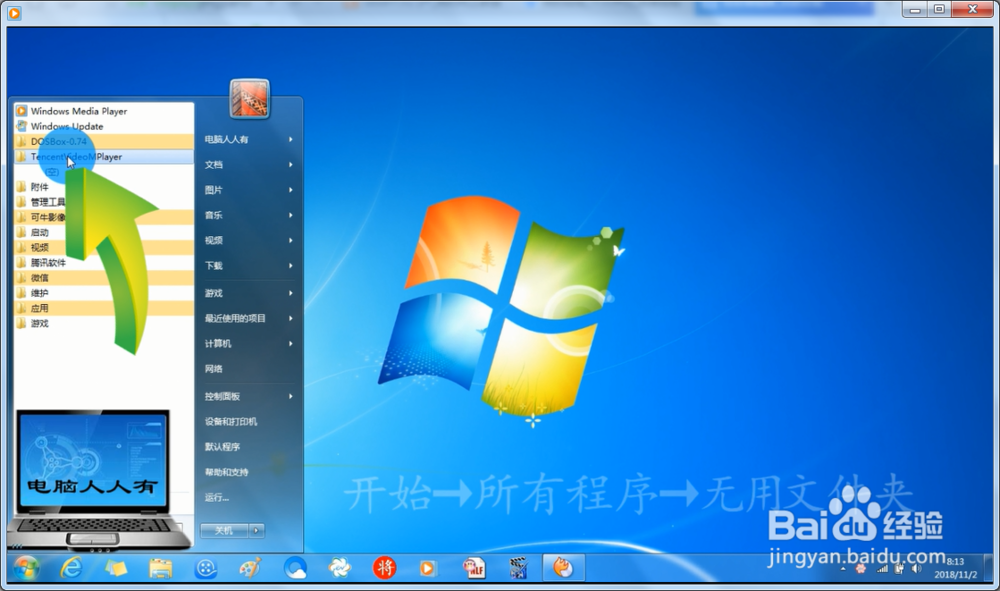Open the HLF reader taskbar icon
Screen dimensions: 1000x591
(474, 567)
